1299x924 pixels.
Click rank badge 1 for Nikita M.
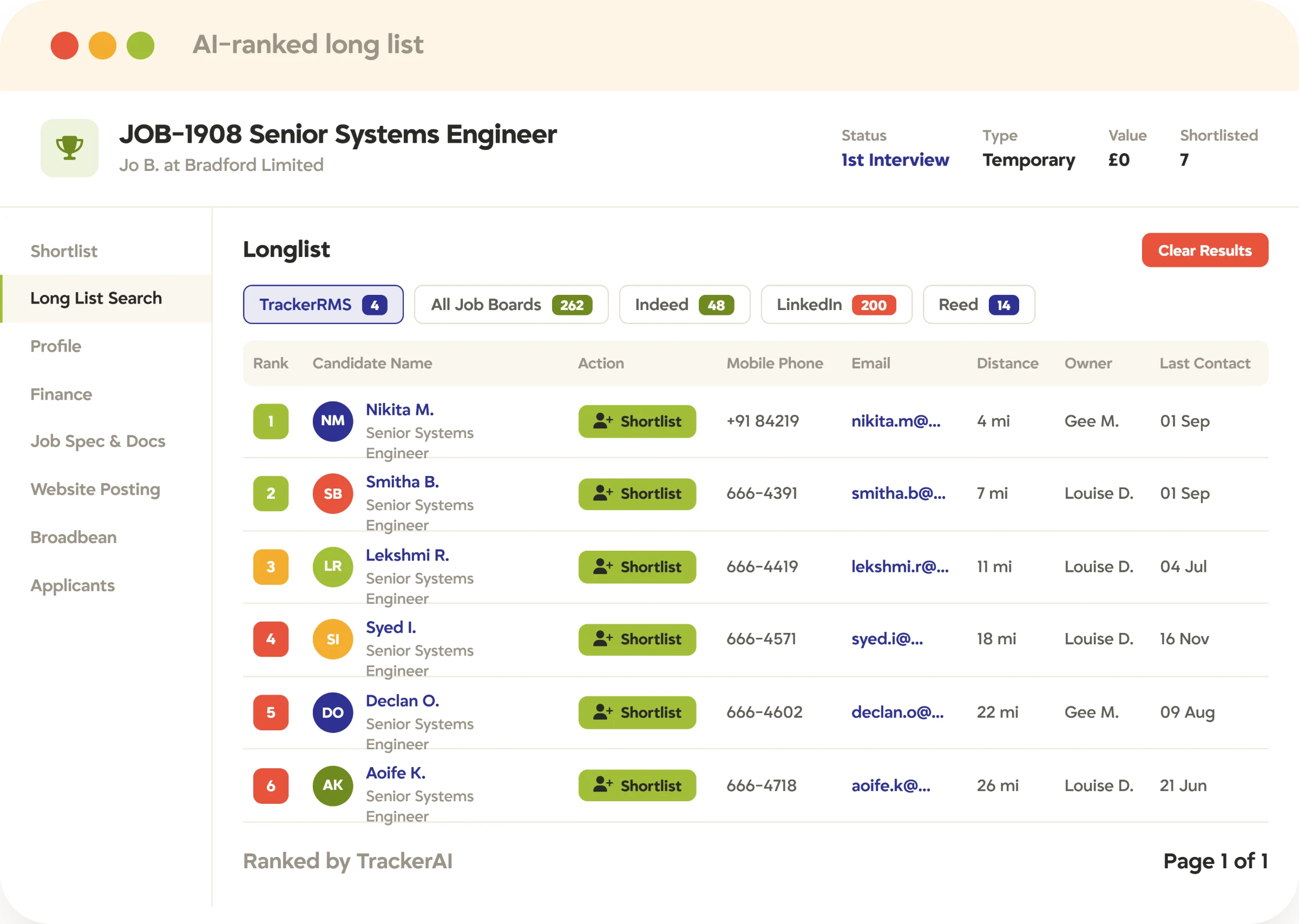[x=271, y=421]
